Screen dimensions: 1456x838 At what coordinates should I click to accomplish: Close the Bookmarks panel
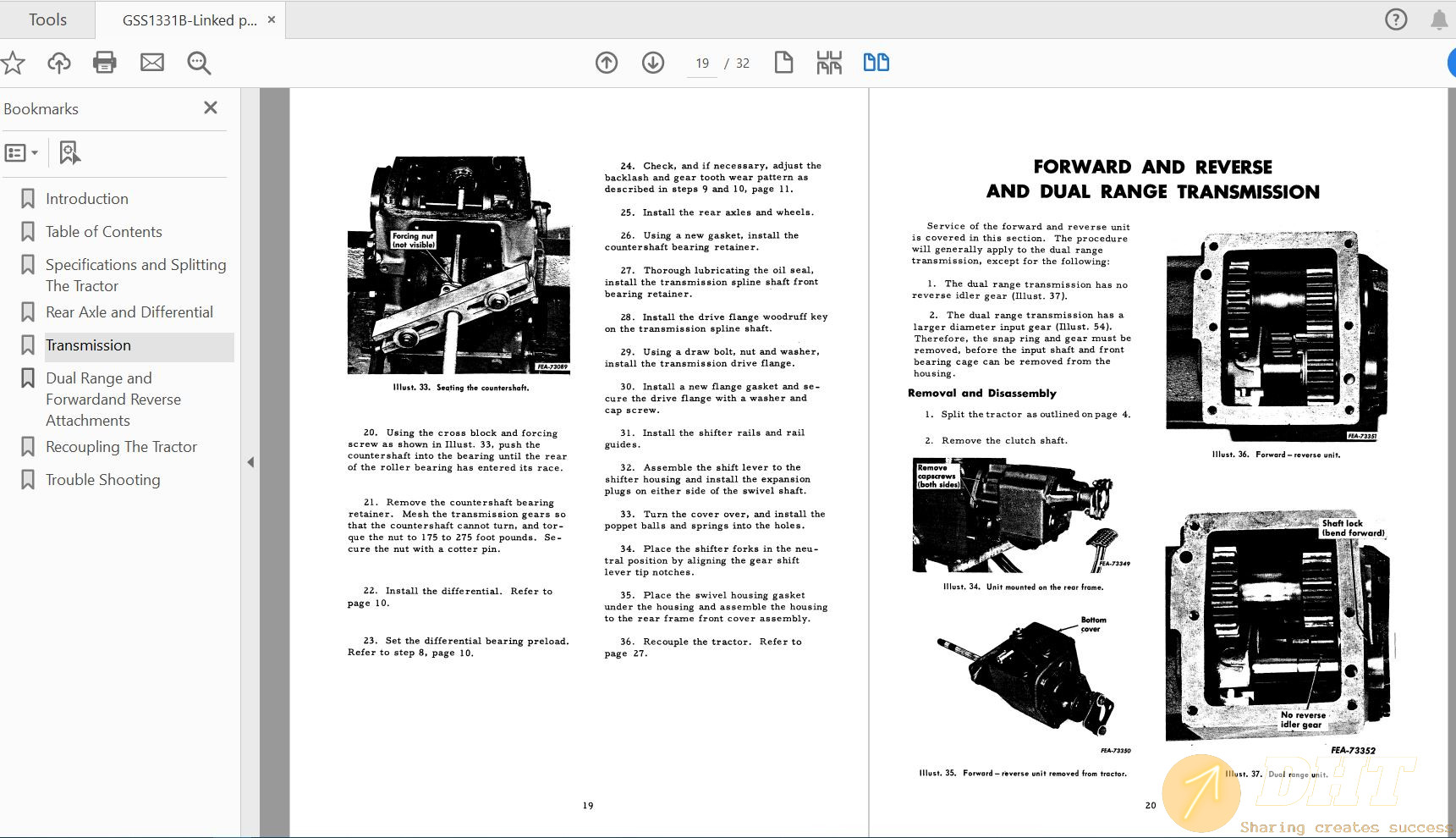point(211,108)
